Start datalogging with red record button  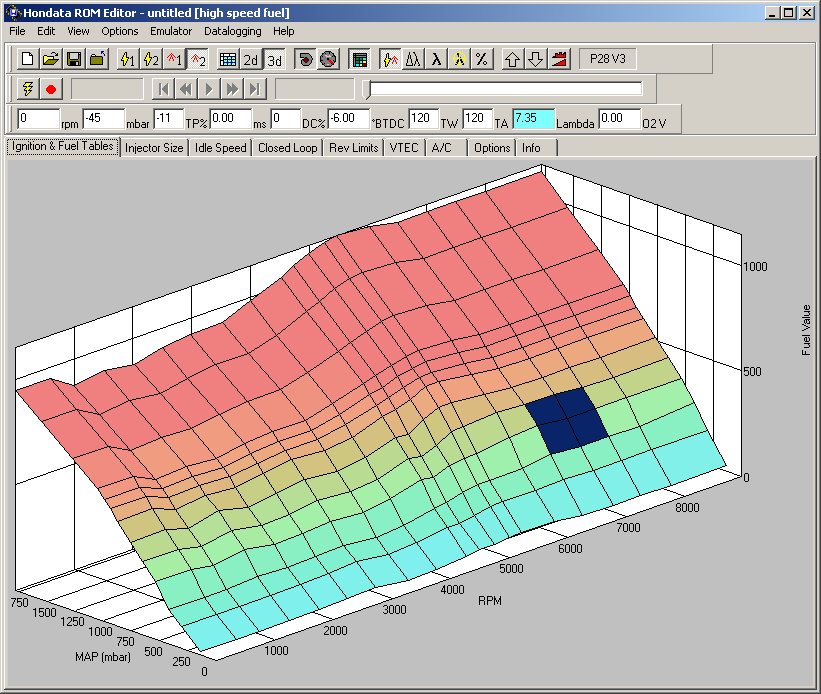[51, 89]
